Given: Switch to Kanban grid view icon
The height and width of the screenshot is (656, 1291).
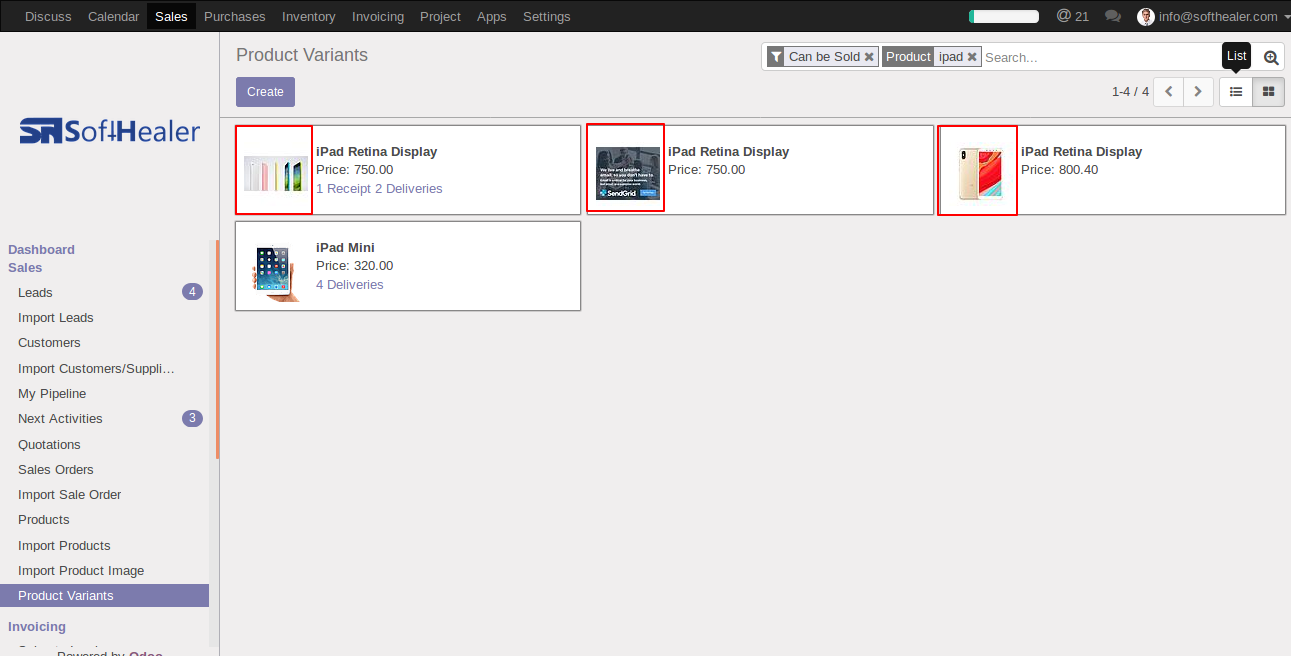Looking at the screenshot, I should pyautogui.click(x=1268, y=92).
